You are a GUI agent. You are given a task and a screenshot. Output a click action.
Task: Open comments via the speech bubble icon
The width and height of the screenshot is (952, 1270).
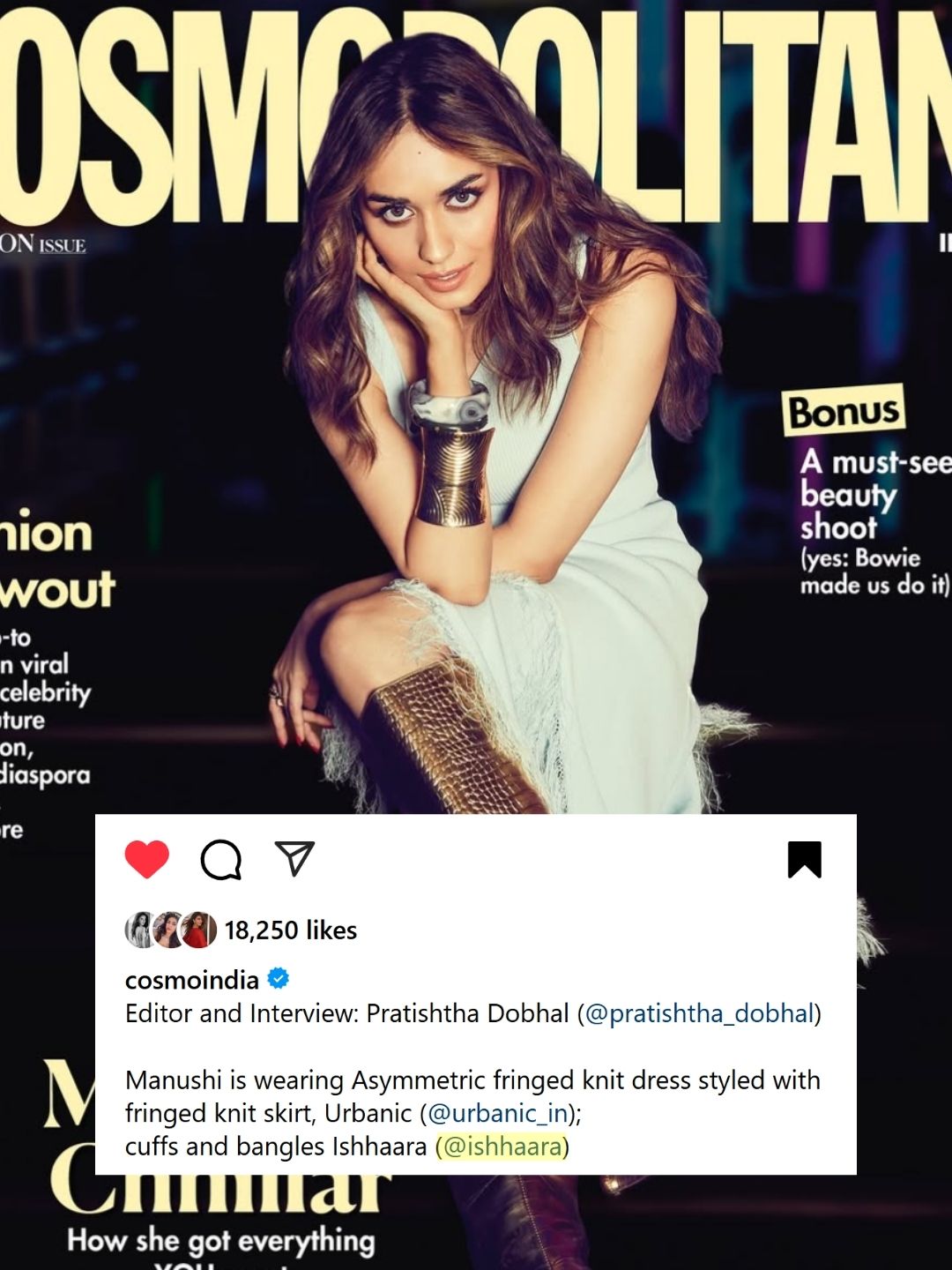220,859
